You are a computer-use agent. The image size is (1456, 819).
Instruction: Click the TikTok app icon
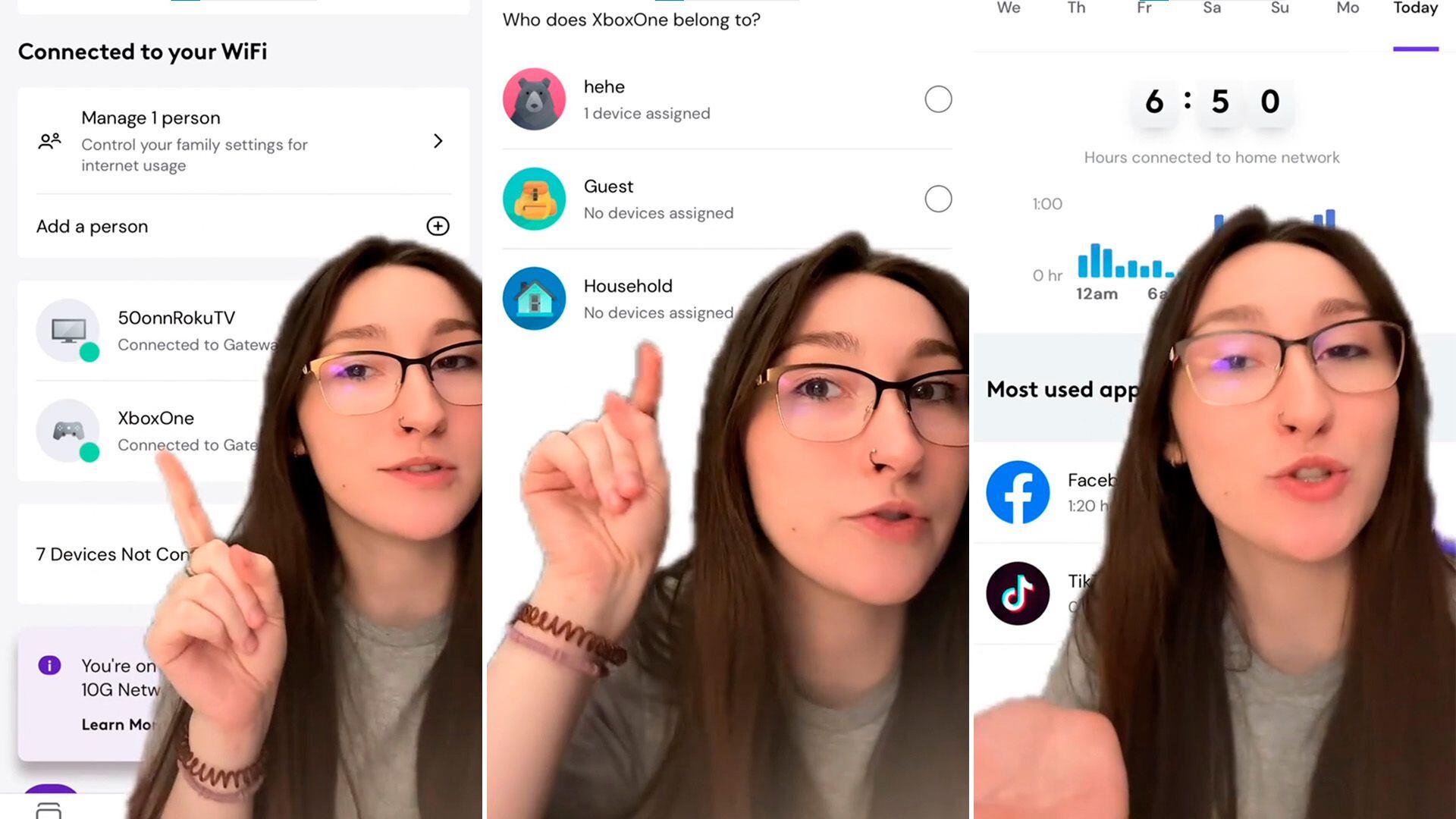[1018, 592]
